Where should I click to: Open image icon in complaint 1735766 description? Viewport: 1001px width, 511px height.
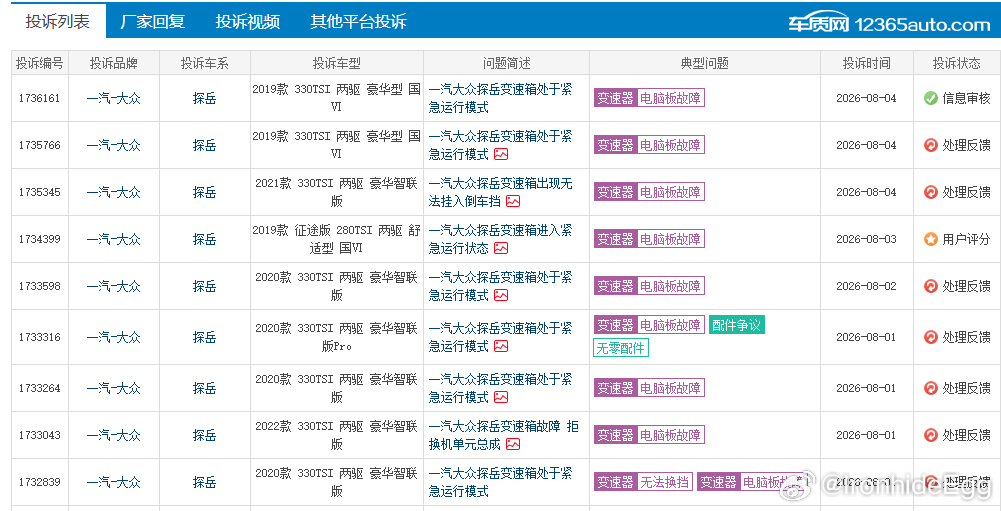tap(501, 155)
